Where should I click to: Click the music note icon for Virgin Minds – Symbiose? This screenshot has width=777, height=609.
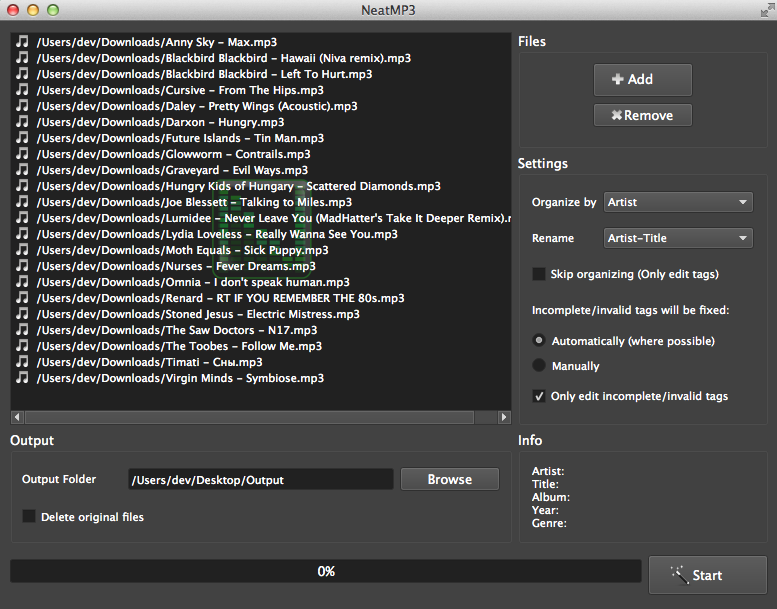coord(22,378)
